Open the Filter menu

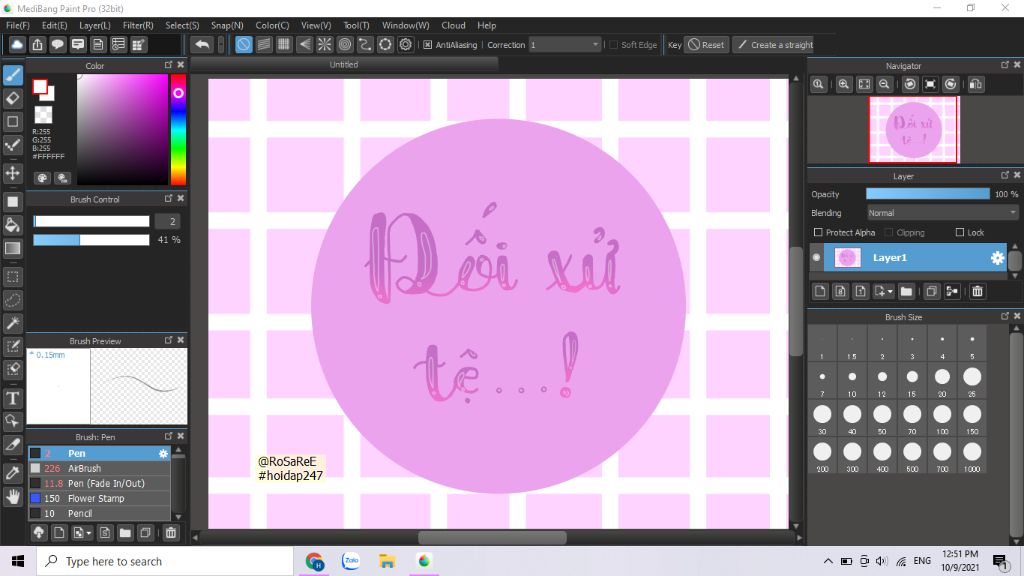click(138, 25)
